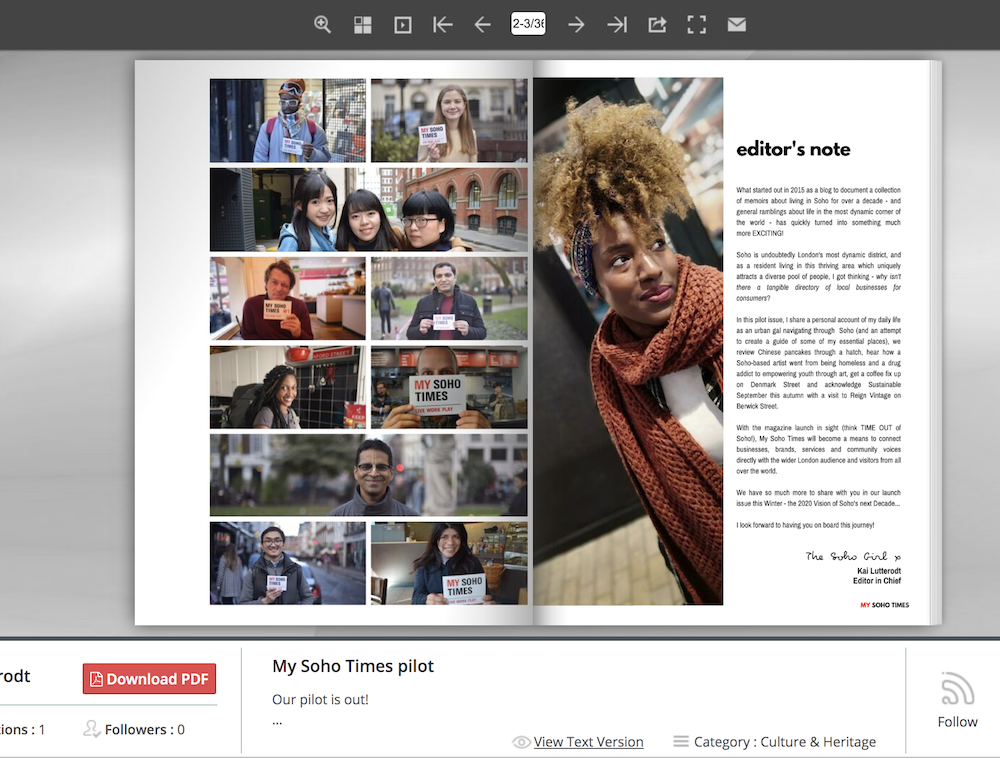Viewport: 1000px width, 759px height.
Task: Jump to the first page
Action: 443,25
